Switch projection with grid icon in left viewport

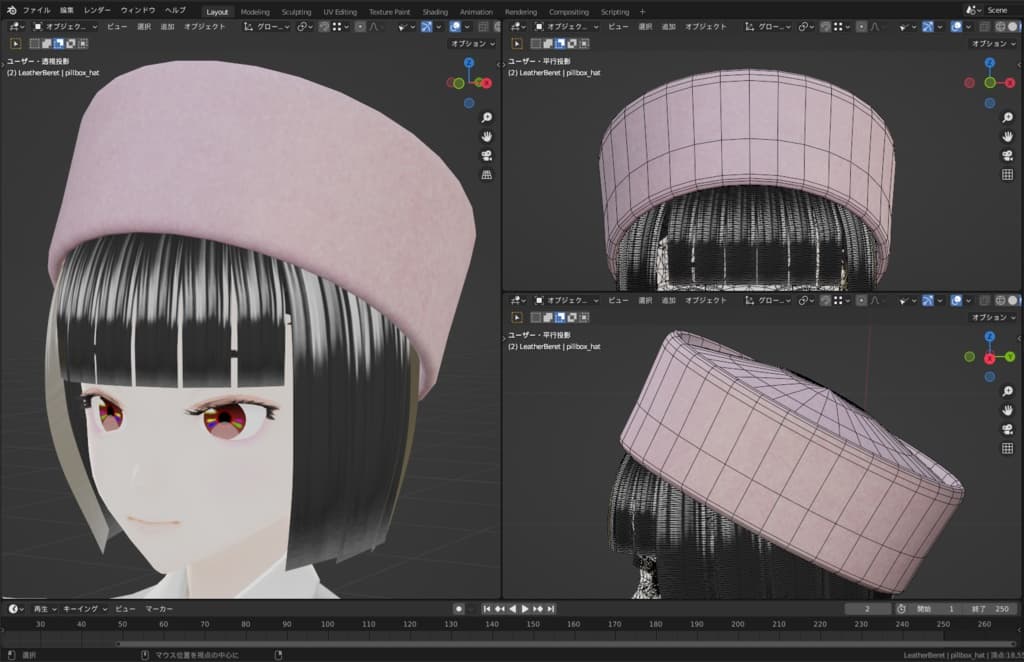point(487,174)
